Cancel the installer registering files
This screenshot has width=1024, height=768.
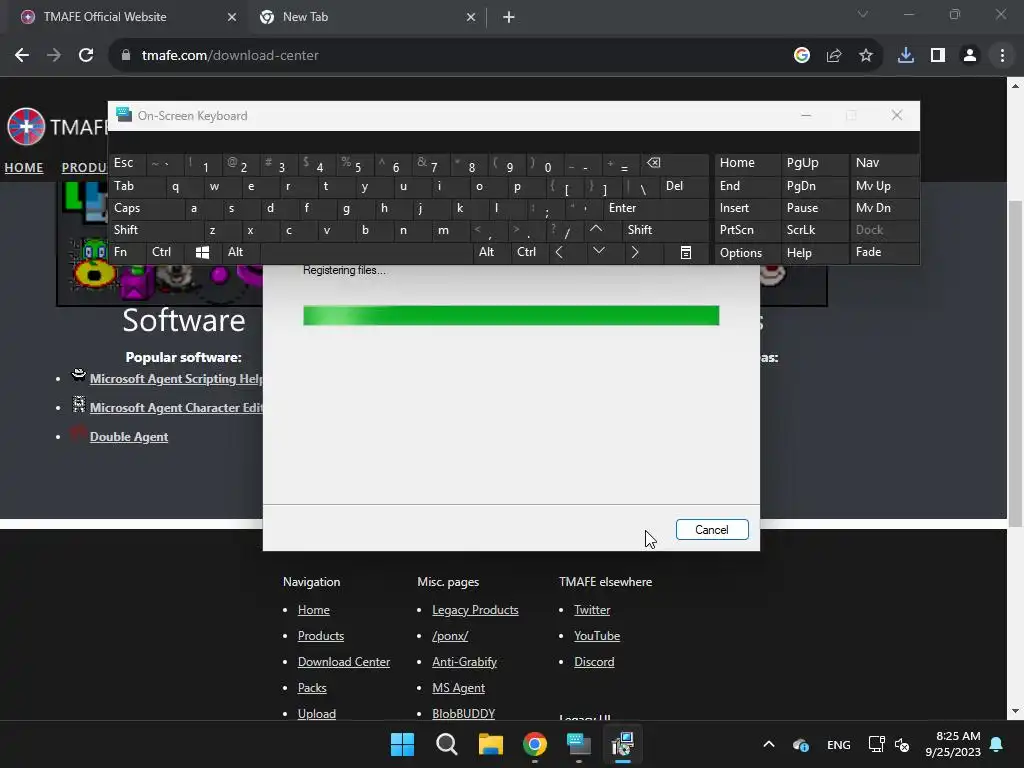(712, 530)
